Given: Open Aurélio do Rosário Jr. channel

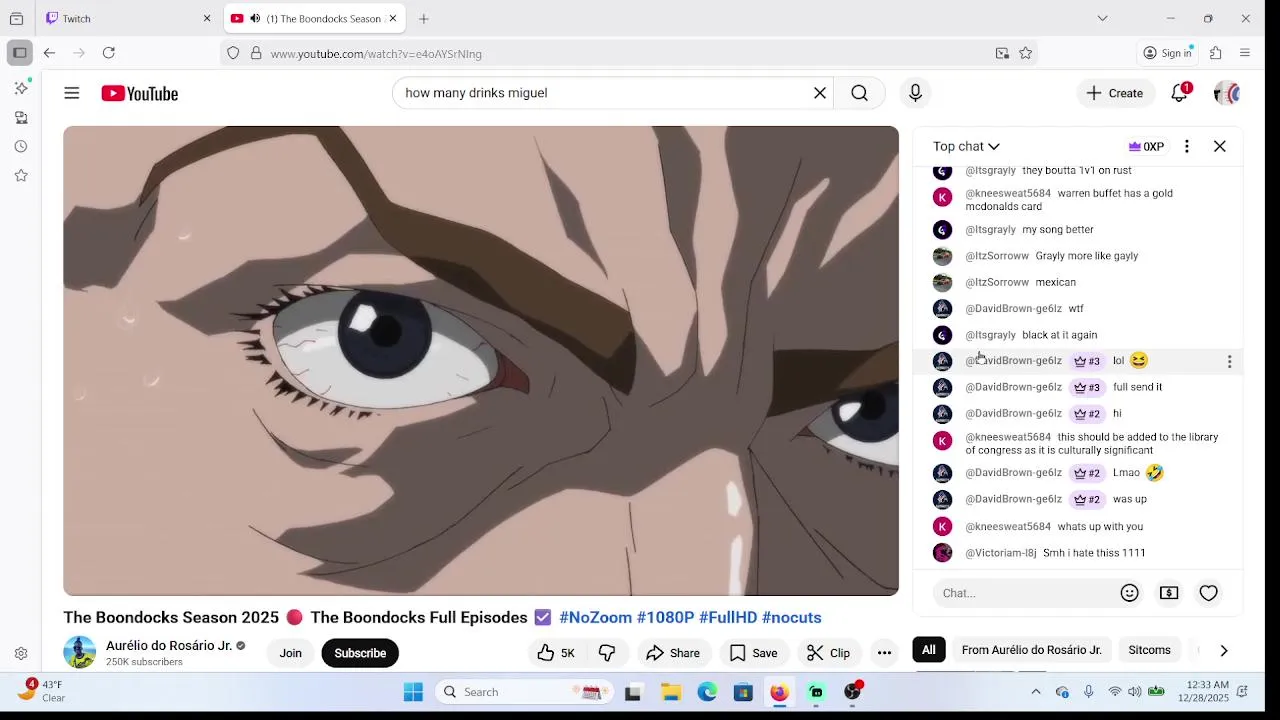Looking at the screenshot, I should pyautogui.click(x=169, y=645).
